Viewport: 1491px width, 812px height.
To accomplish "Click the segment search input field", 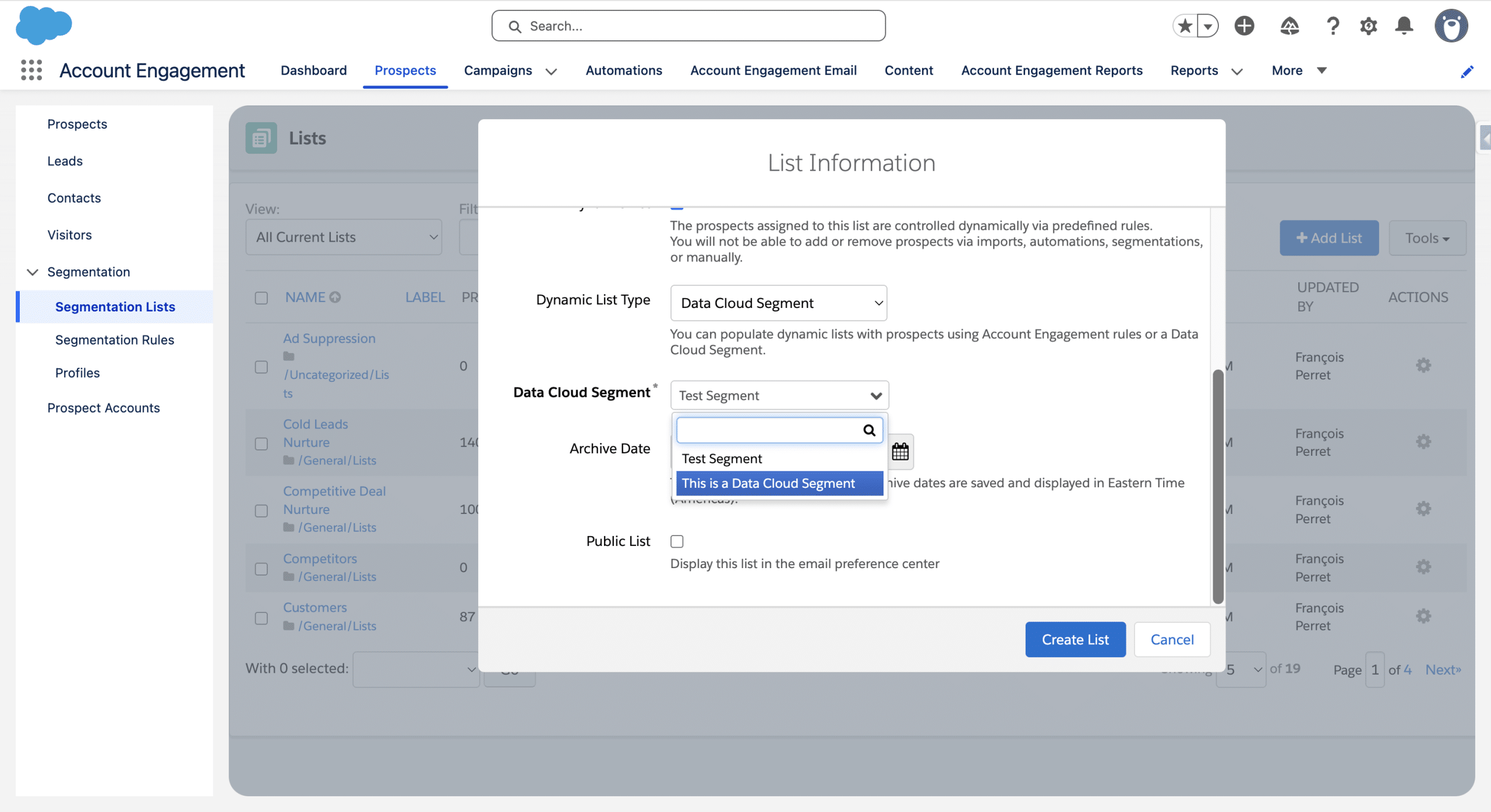I will (x=769, y=430).
